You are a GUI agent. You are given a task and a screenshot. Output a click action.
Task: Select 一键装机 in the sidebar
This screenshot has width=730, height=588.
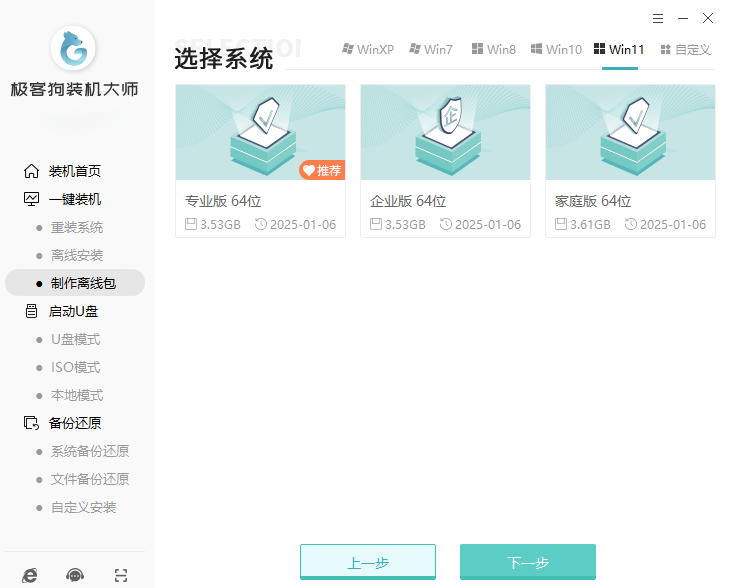point(75,199)
